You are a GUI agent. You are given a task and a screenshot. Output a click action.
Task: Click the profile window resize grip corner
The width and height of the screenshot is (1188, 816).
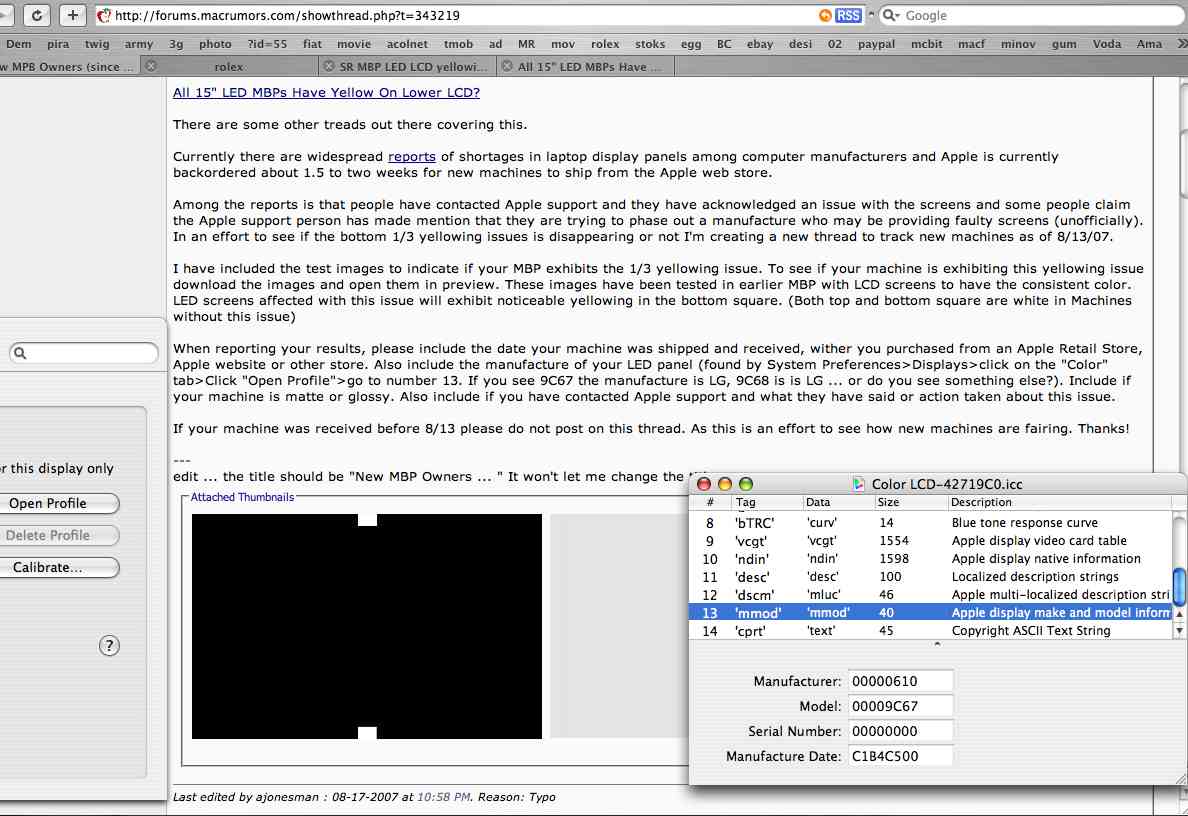tap(1180, 779)
